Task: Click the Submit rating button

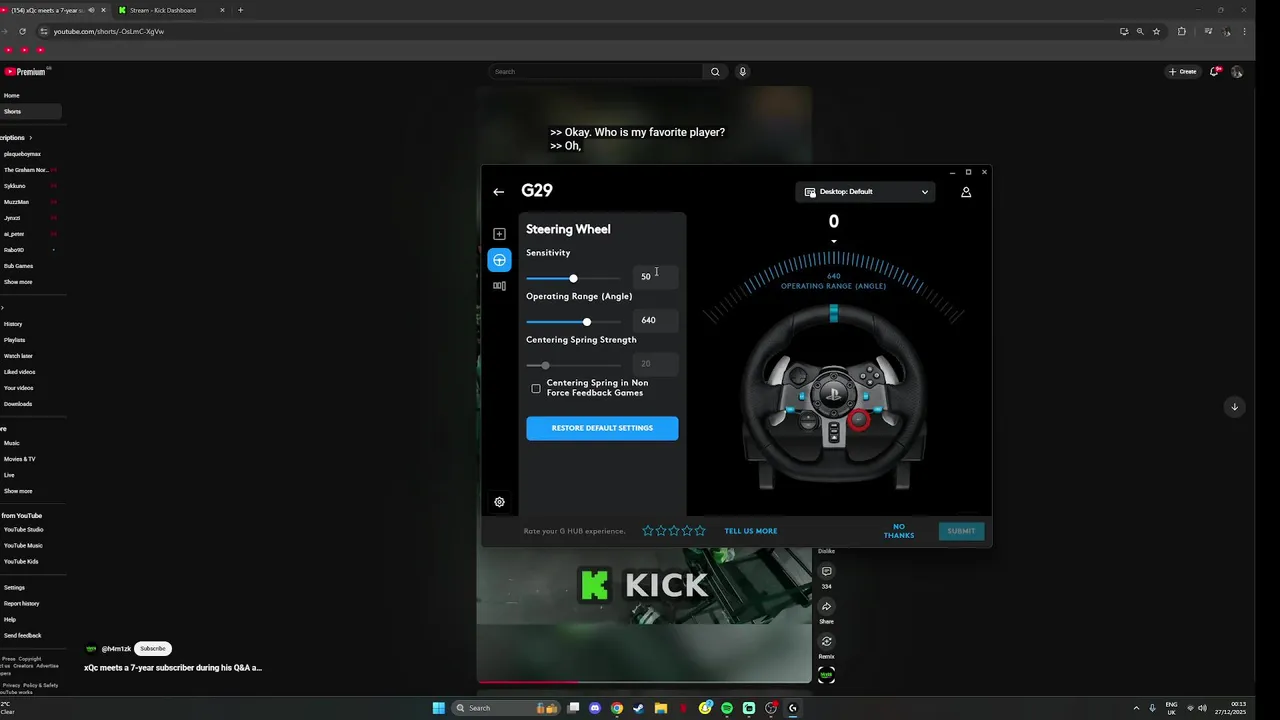Action: [x=961, y=531]
